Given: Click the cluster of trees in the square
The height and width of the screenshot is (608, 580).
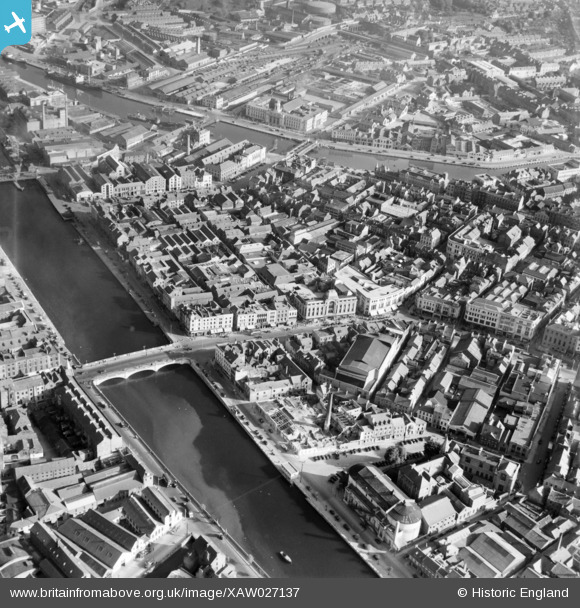Looking at the screenshot, I should (x=395, y=454).
